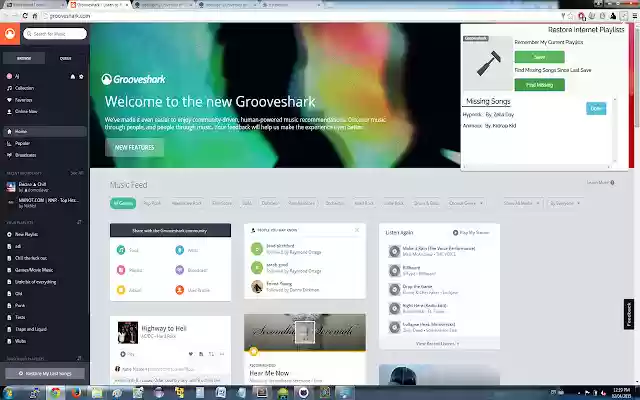Viewport: 640px width, 400px height.
Task: Expand the Choose Genre dropdown
Action: (466, 203)
